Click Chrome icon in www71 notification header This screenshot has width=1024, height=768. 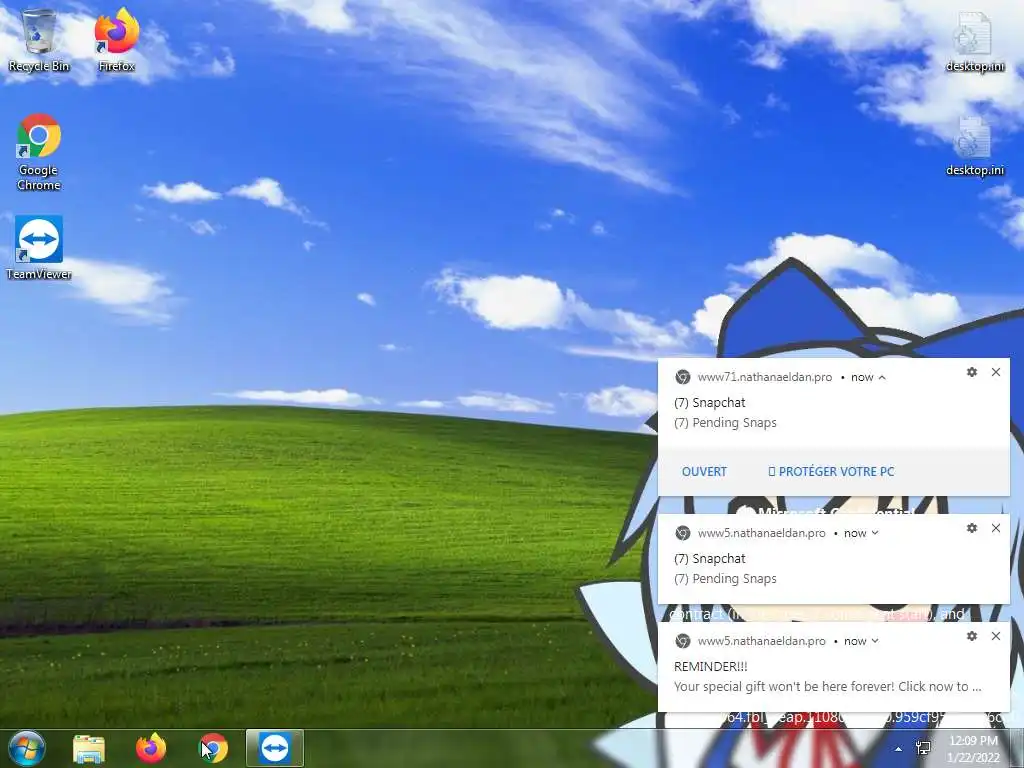tap(682, 377)
